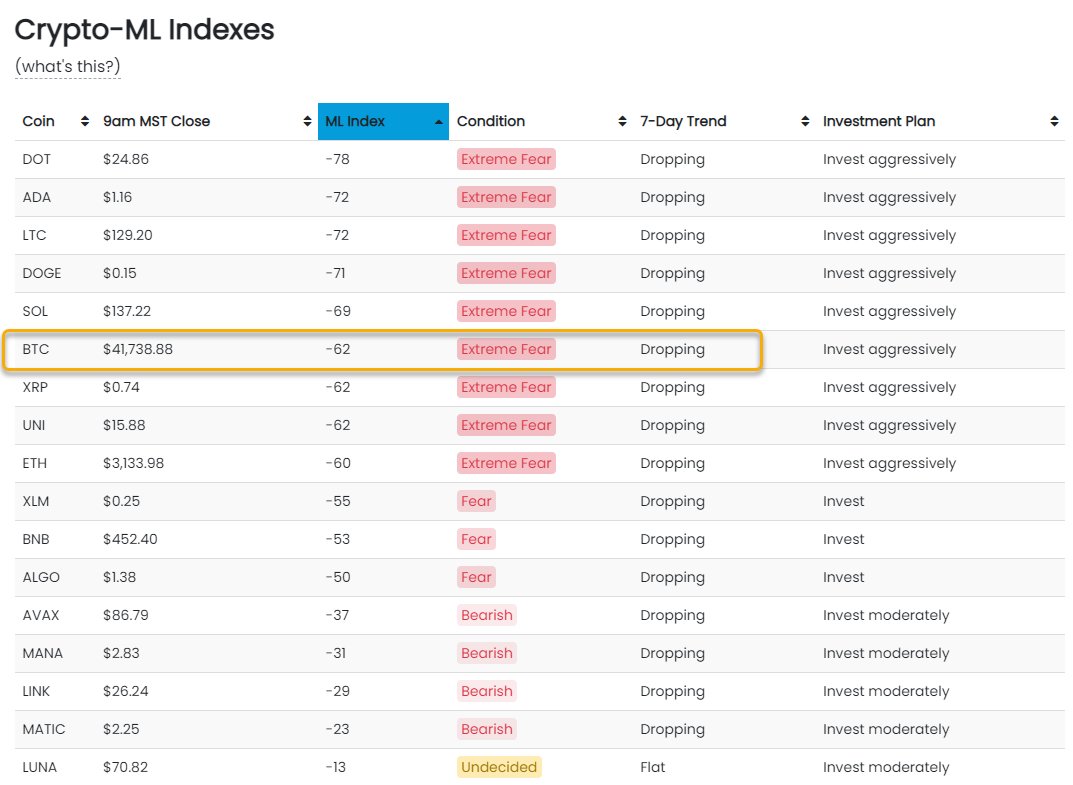Select the LTC coin cell

click(x=34, y=235)
